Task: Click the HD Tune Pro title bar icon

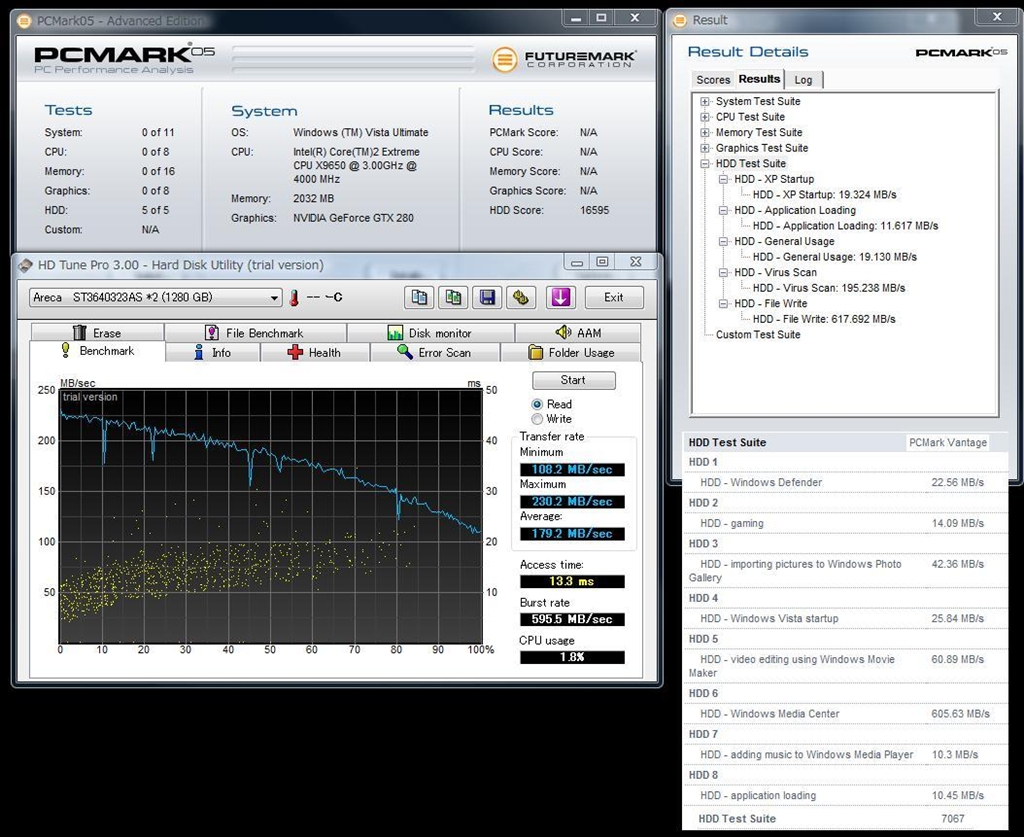Action: (x=25, y=265)
